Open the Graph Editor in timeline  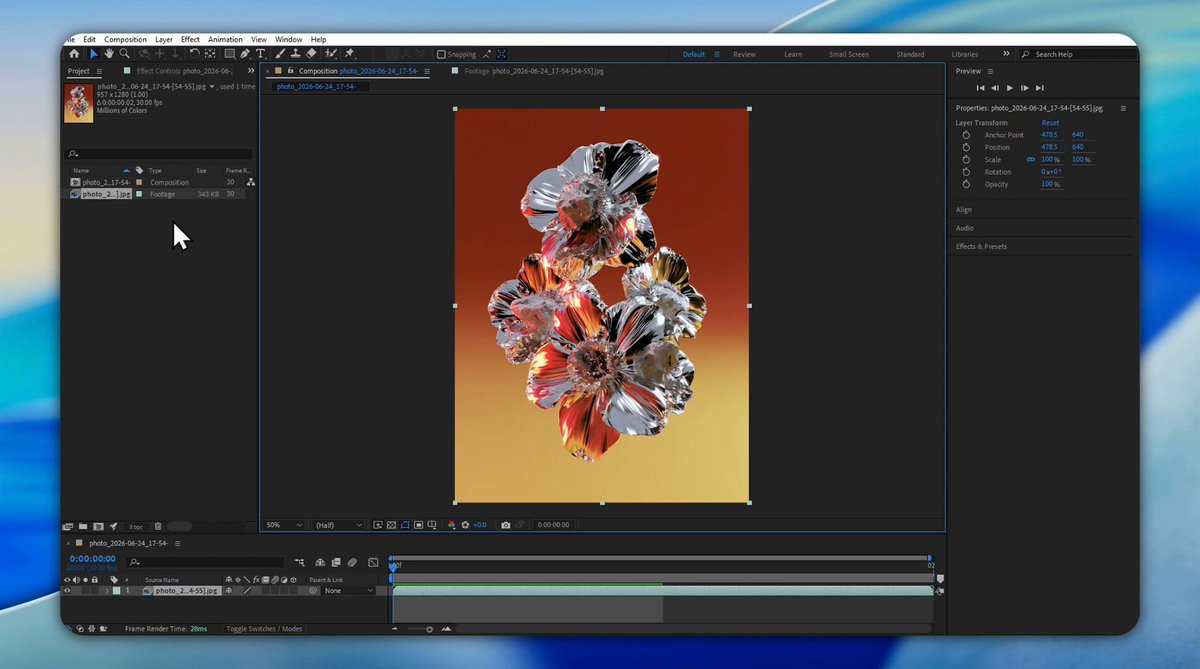372,562
